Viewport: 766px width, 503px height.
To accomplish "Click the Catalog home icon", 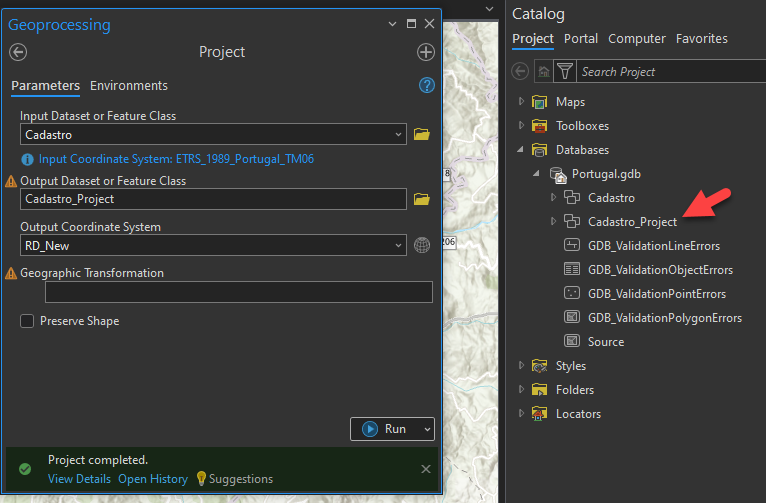I will pos(542,72).
